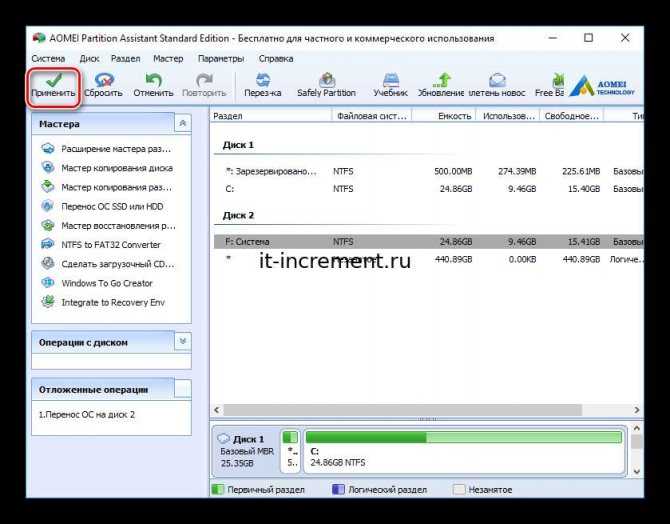Start Перенос ОС SSD или HDD wizard

pyautogui.click(x=102, y=206)
